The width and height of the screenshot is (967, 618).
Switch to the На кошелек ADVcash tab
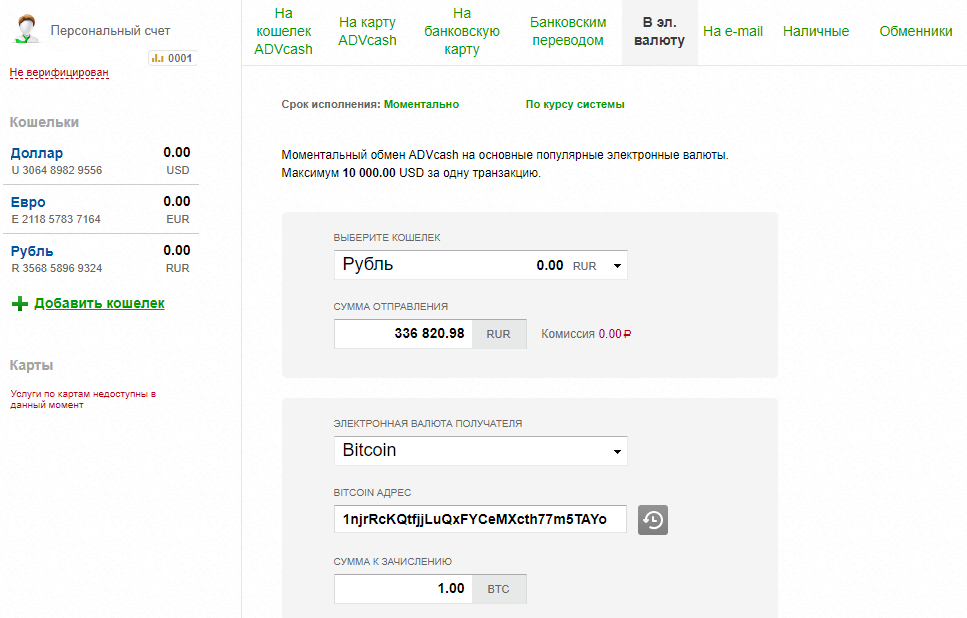pyautogui.click(x=283, y=31)
